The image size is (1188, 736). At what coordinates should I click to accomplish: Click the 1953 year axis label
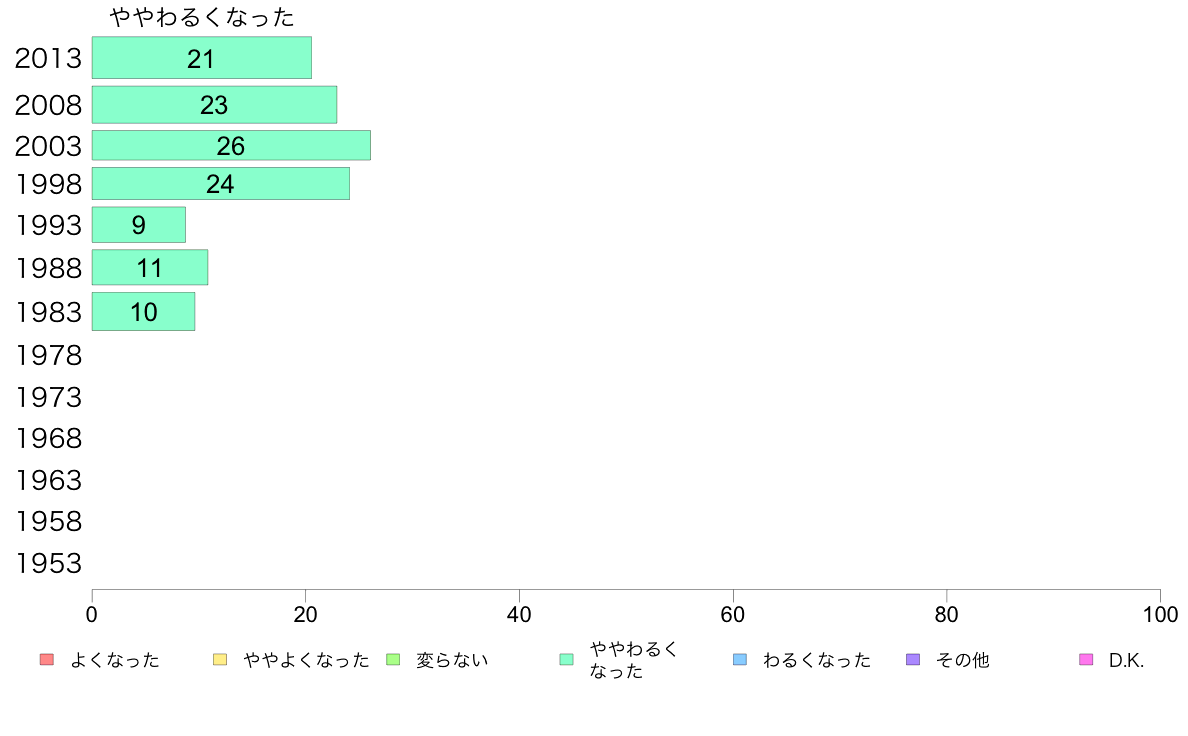tap(48, 564)
